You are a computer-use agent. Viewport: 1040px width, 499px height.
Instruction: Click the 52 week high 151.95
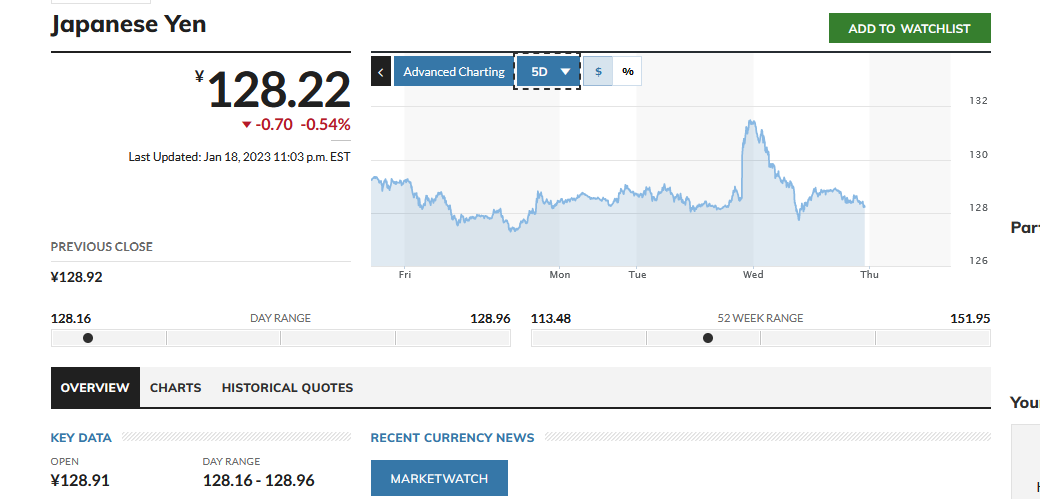point(970,319)
